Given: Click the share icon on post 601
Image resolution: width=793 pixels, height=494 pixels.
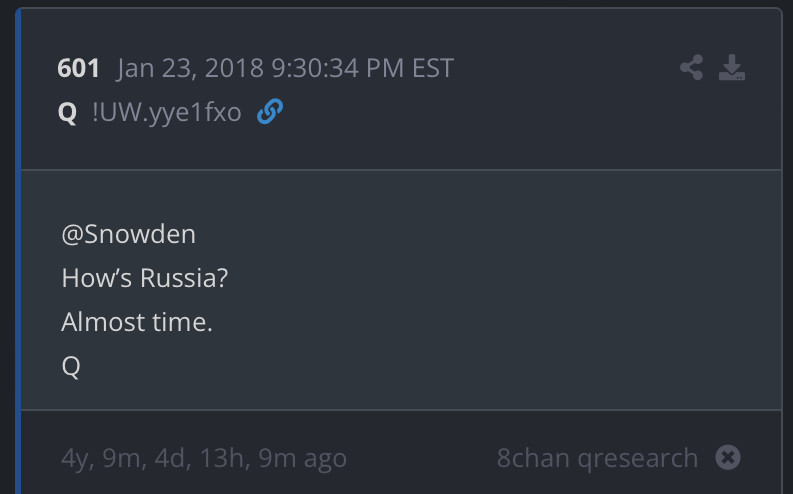Looking at the screenshot, I should (x=691, y=68).
